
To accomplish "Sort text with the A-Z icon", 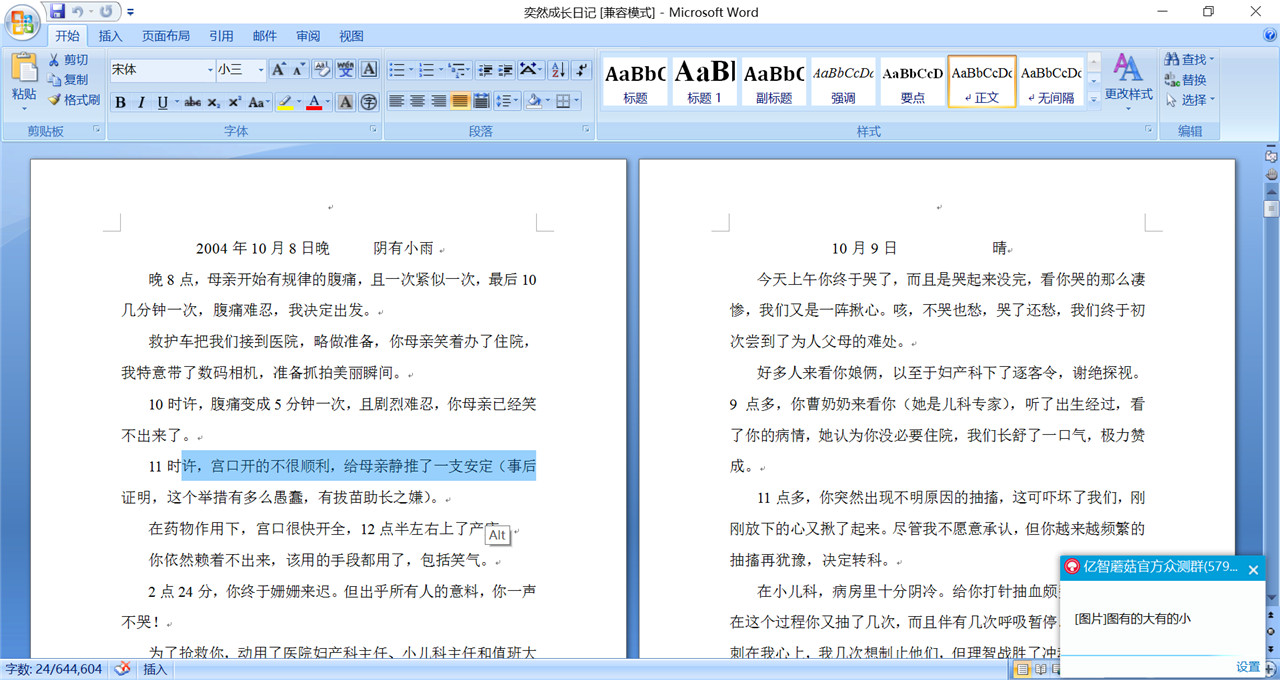I will [x=558, y=70].
